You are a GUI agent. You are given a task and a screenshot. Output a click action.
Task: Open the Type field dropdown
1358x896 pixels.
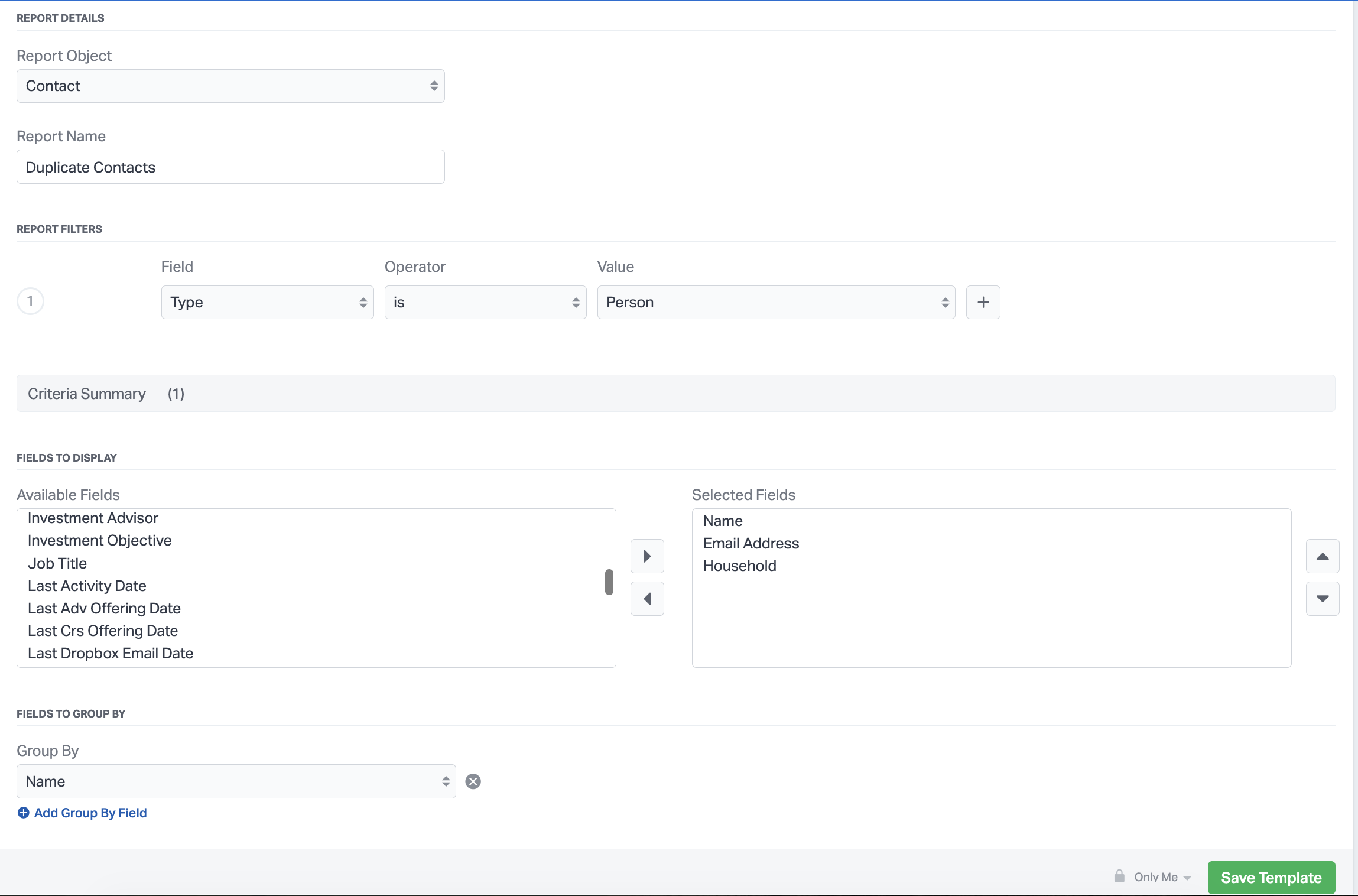(267, 302)
